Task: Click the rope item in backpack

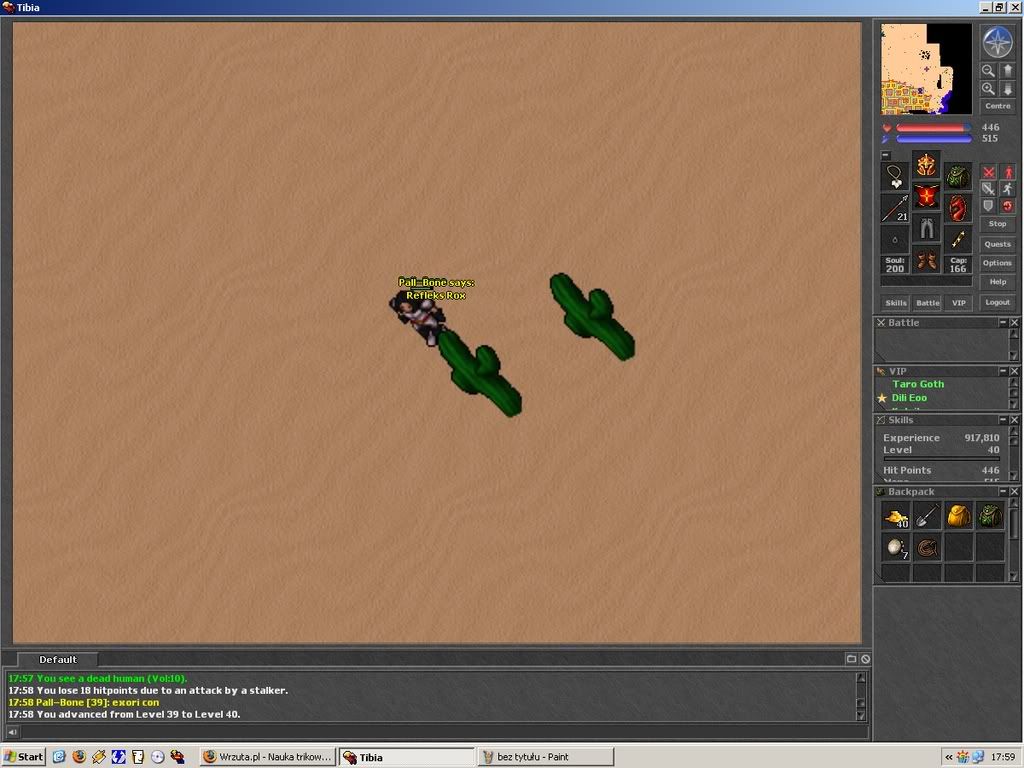Action: (927, 548)
